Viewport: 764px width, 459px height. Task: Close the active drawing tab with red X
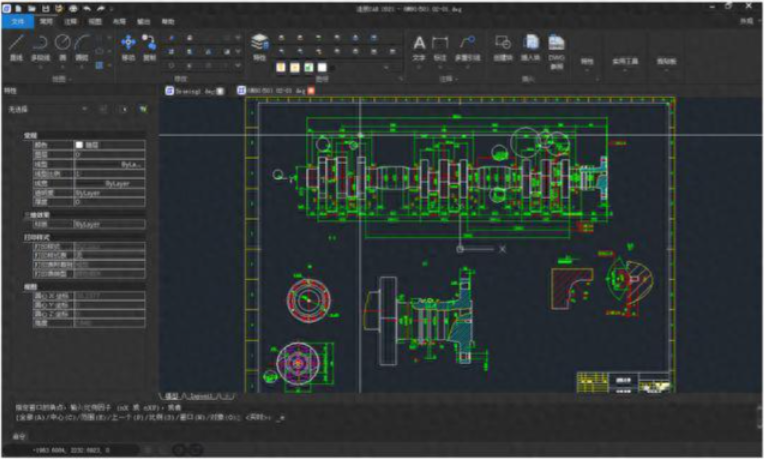tap(311, 90)
